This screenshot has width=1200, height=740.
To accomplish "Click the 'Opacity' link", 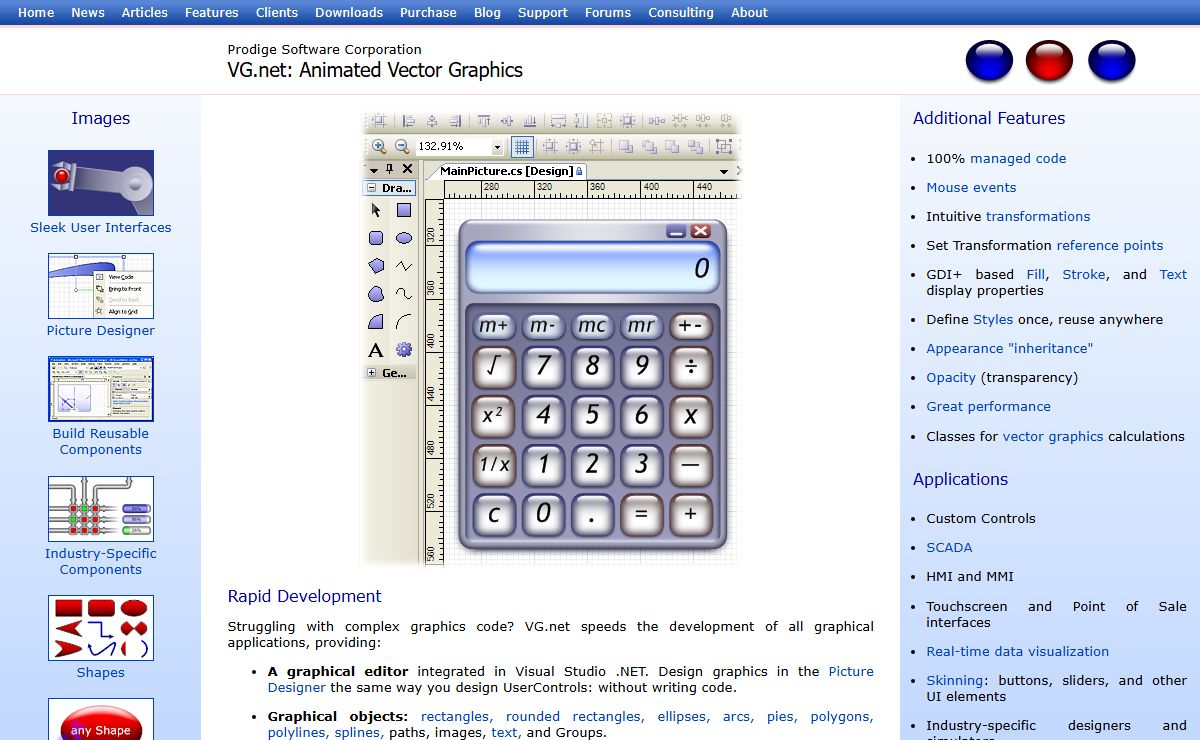I will tap(951, 377).
